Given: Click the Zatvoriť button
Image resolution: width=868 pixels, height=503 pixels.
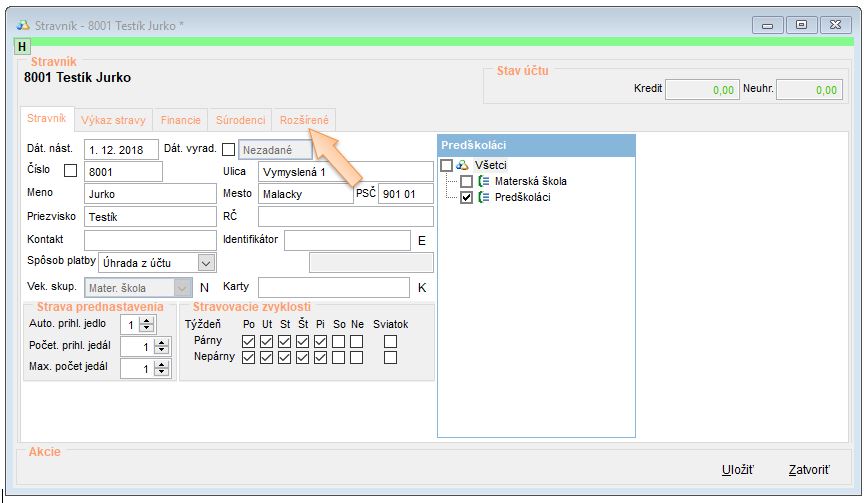Looking at the screenshot, I should 808,470.
